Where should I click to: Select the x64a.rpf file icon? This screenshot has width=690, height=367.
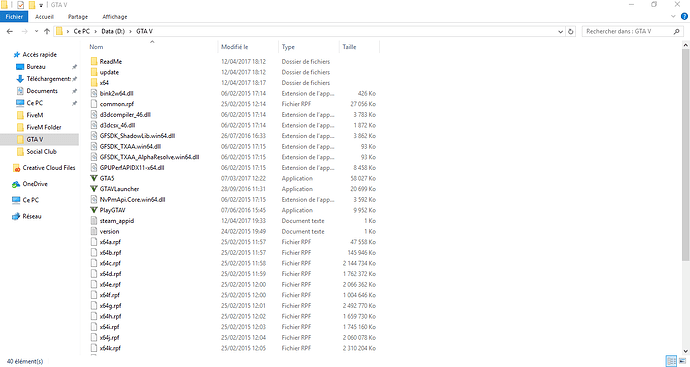[x=94, y=242]
